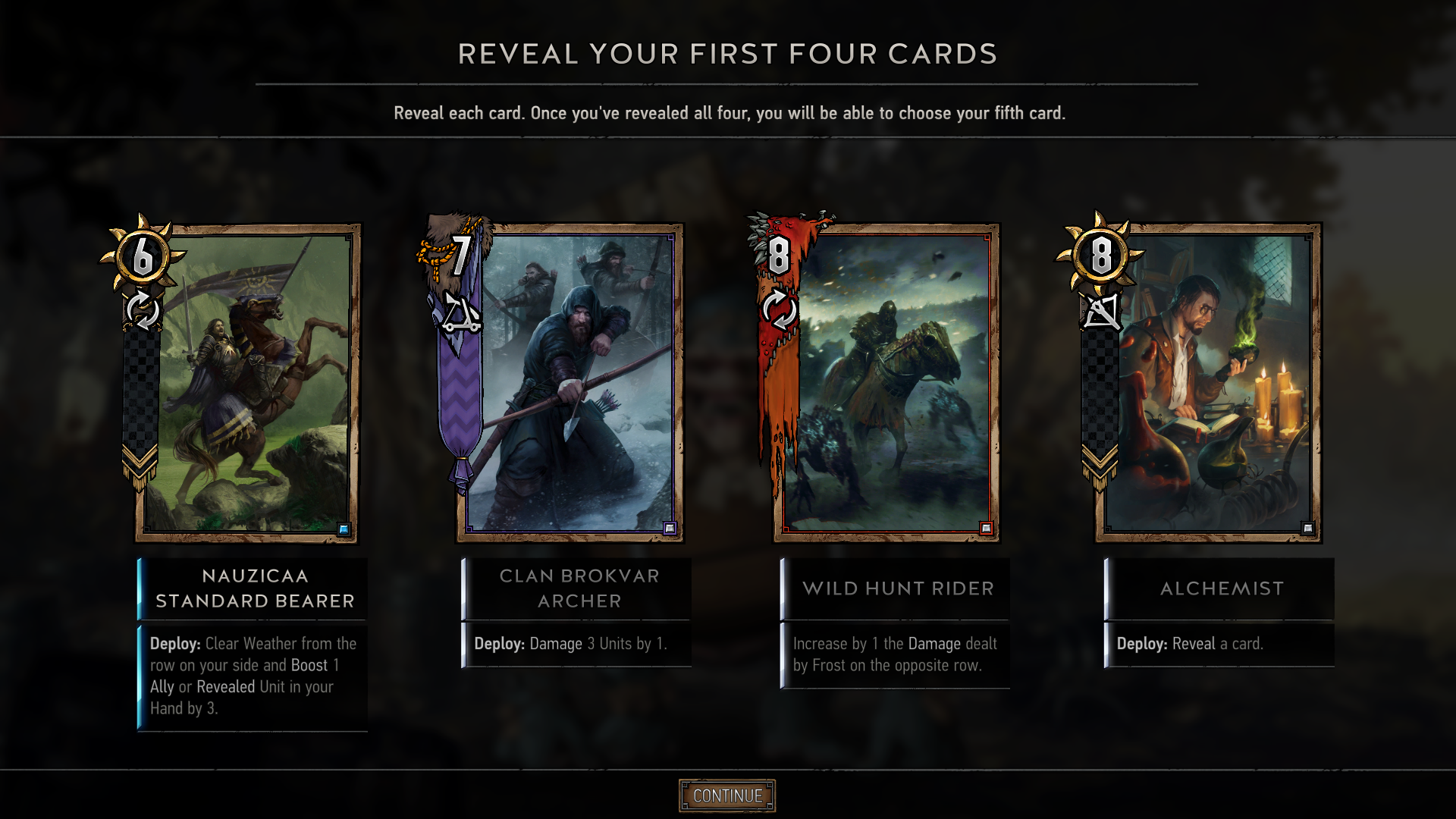Click the Clan Brokvar Archer name label
1456x819 pixels.
point(579,588)
